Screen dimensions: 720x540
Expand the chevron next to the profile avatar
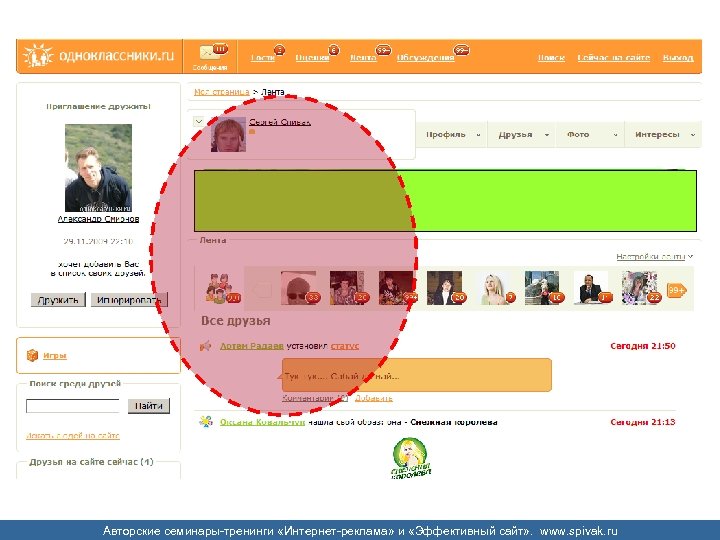pos(199,122)
